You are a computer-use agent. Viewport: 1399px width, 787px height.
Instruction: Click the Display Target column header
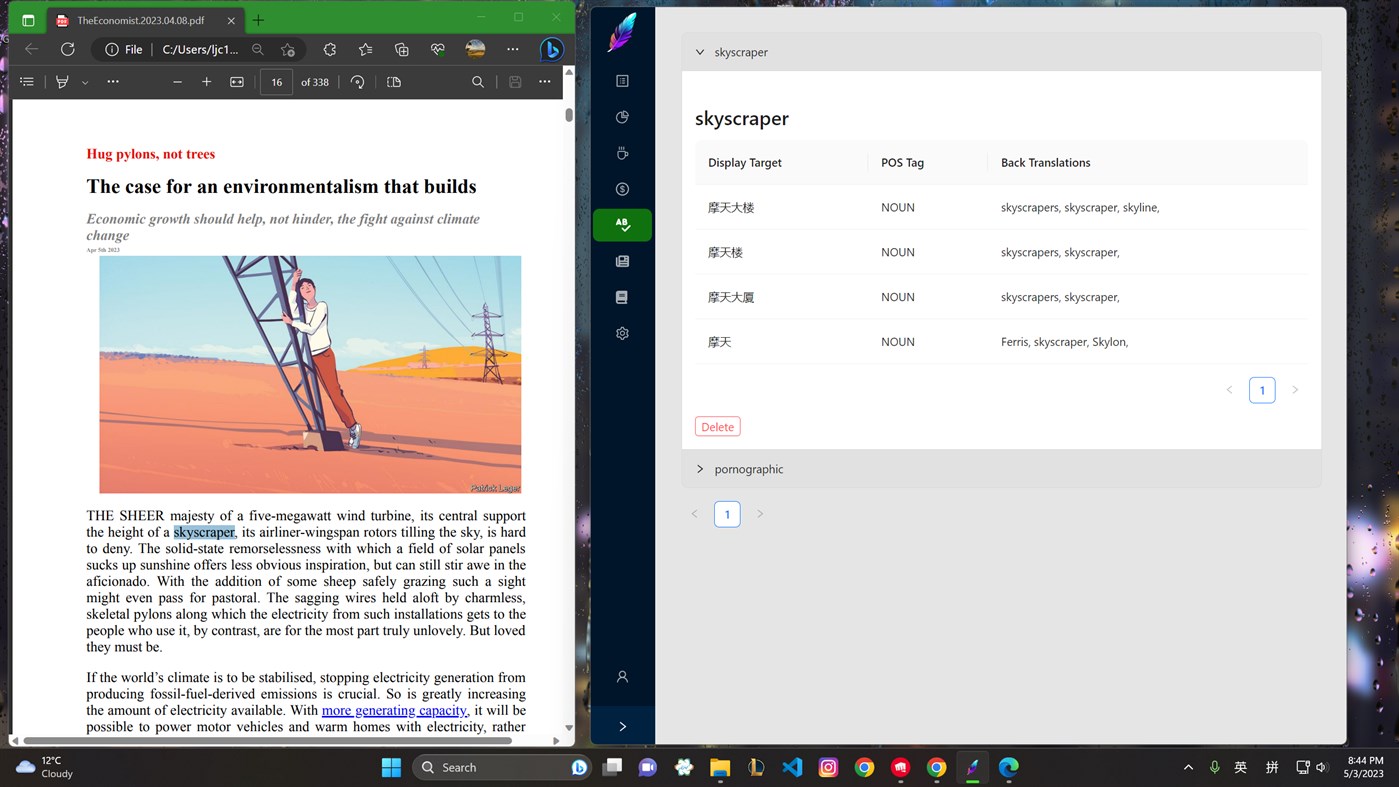[x=745, y=163]
